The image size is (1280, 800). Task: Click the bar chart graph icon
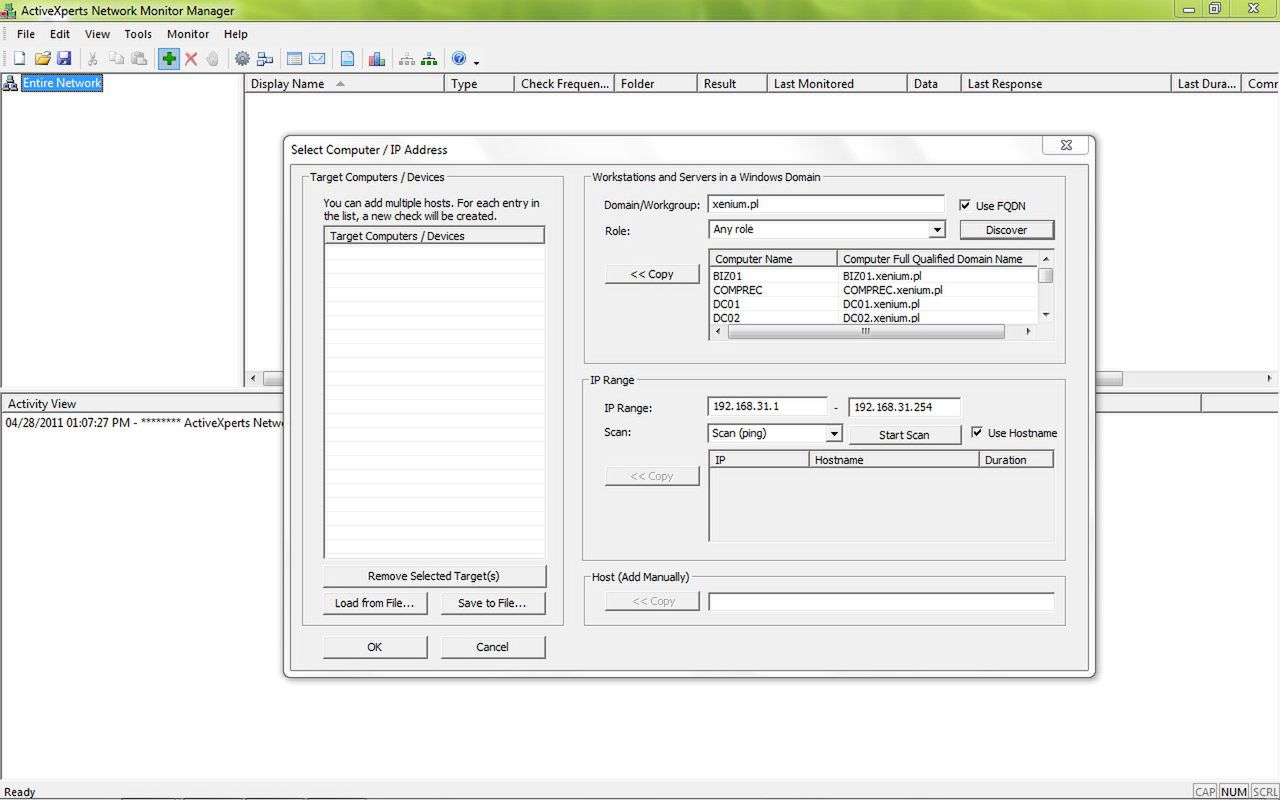click(x=377, y=59)
